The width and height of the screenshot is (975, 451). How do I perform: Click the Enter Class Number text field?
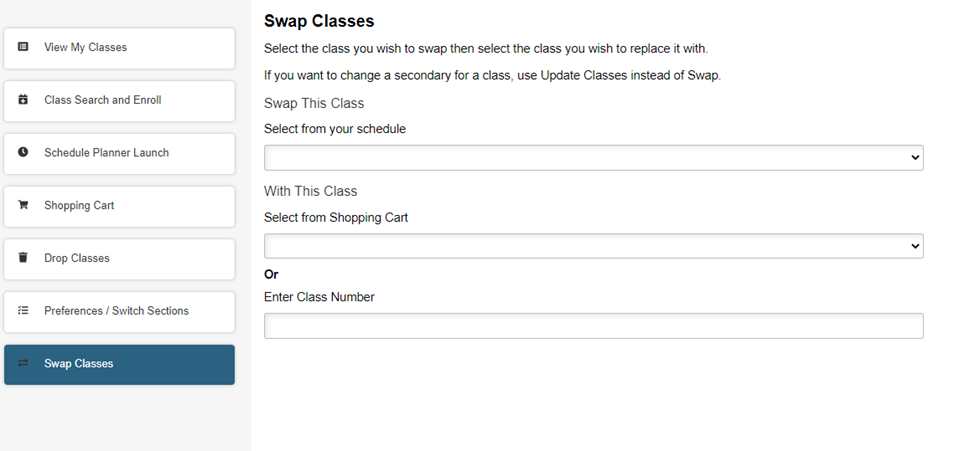(592, 326)
